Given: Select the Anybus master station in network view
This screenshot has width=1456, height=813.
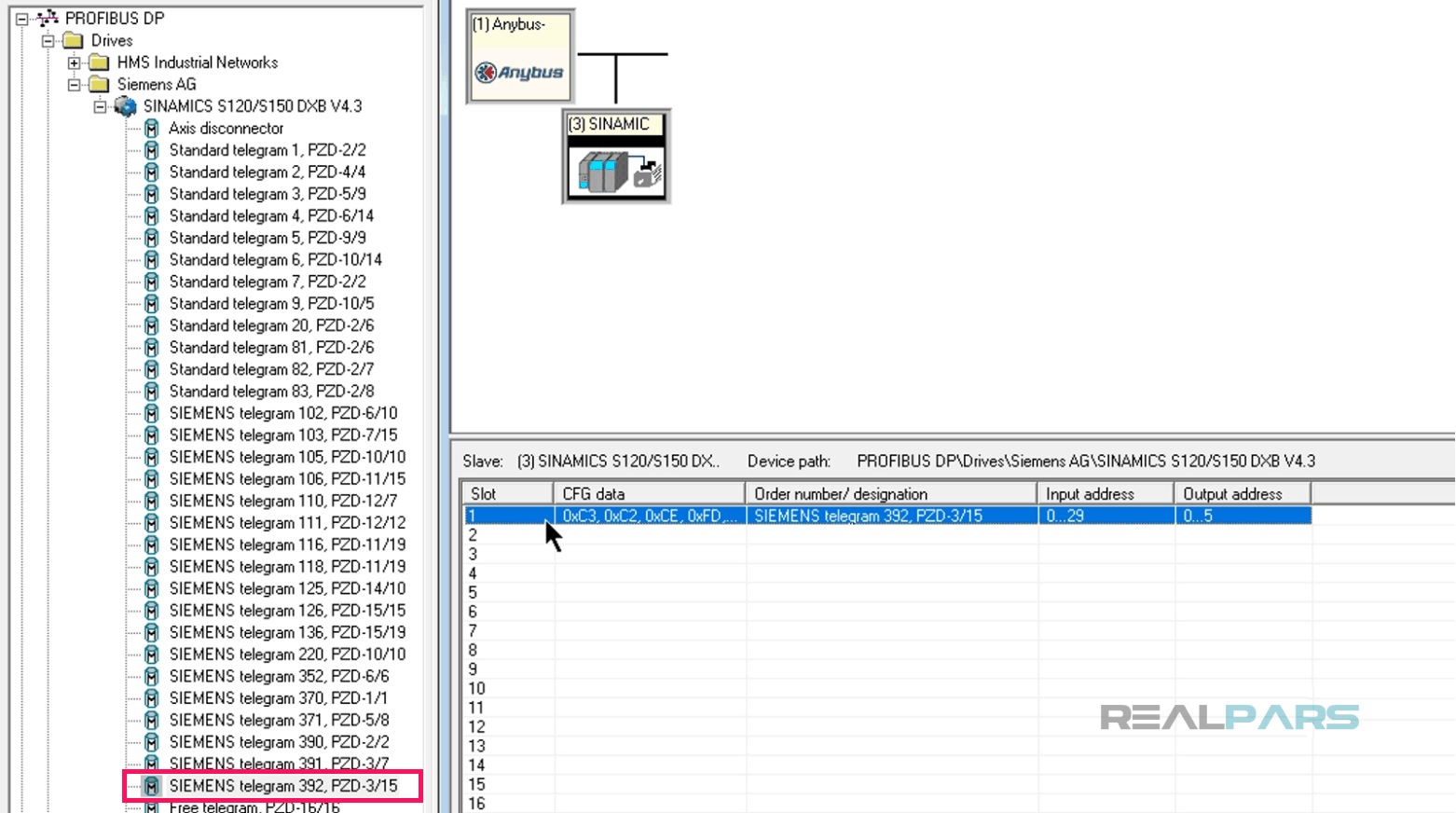Looking at the screenshot, I should tap(520, 56).
